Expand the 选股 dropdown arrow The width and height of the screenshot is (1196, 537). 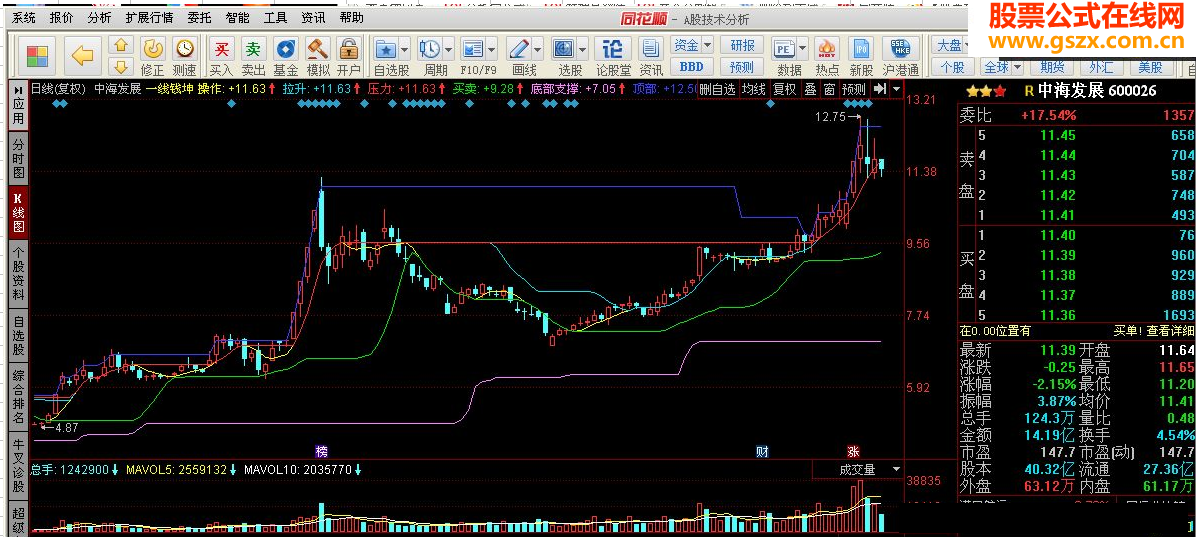click(x=583, y=49)
